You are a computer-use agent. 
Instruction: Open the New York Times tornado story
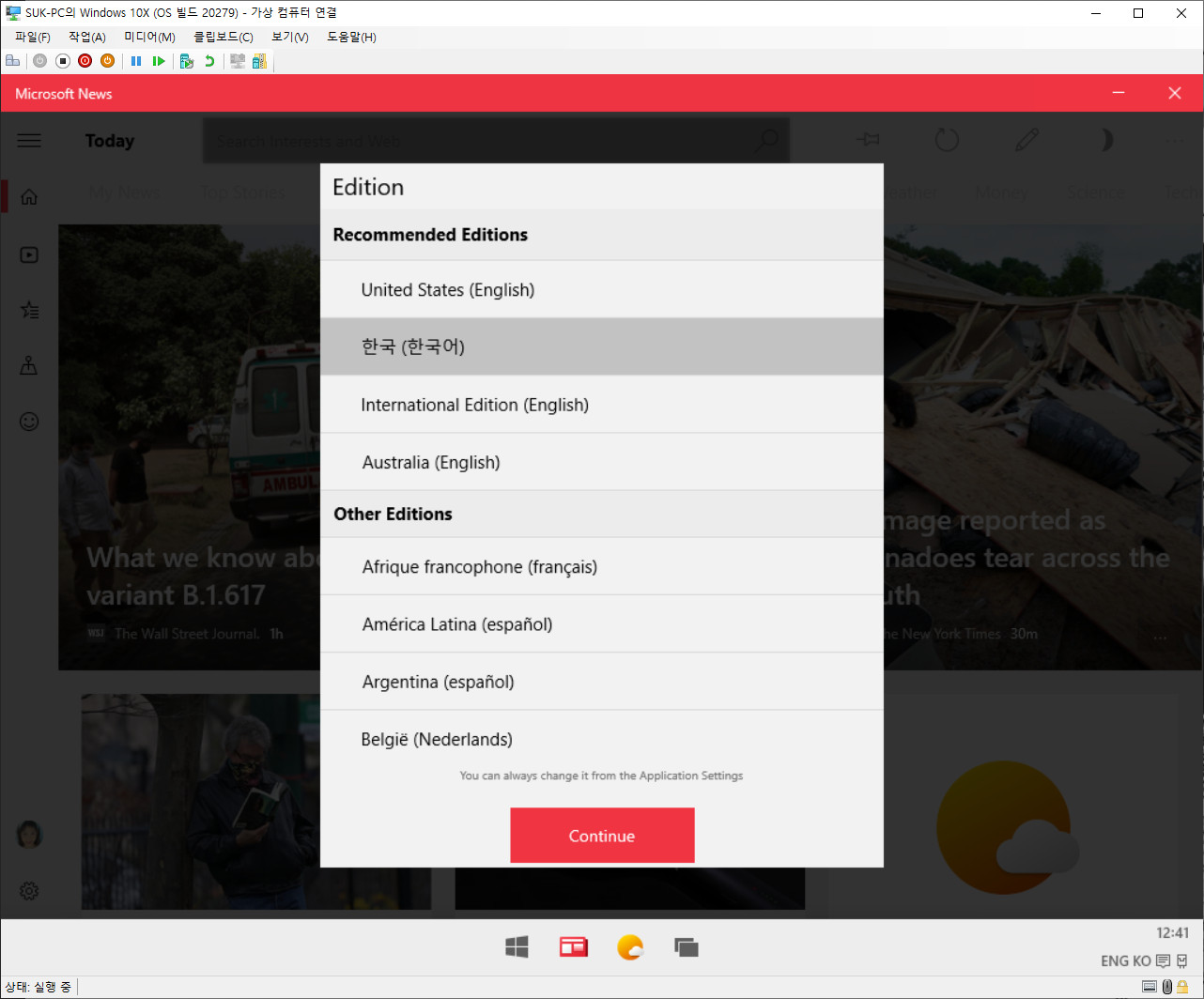point(1042,447)
